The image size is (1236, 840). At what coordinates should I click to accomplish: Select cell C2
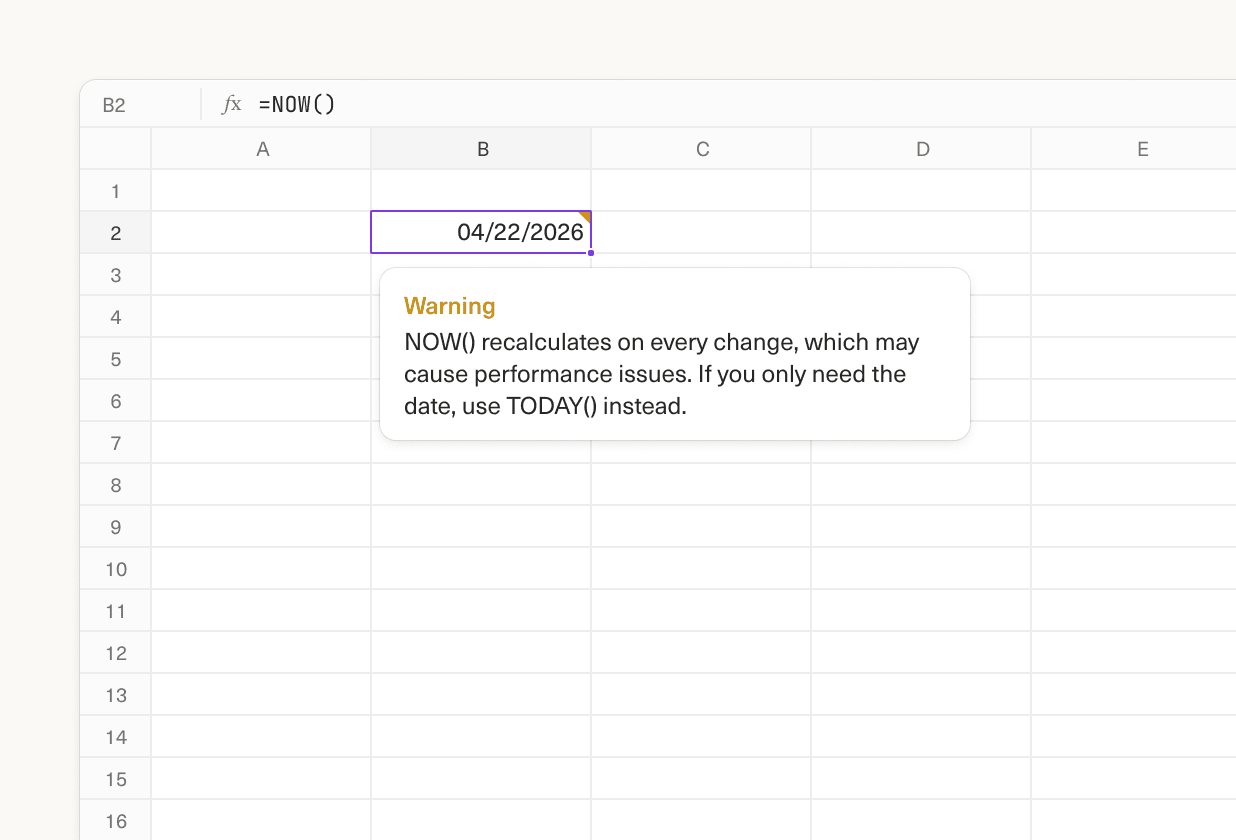702,233
